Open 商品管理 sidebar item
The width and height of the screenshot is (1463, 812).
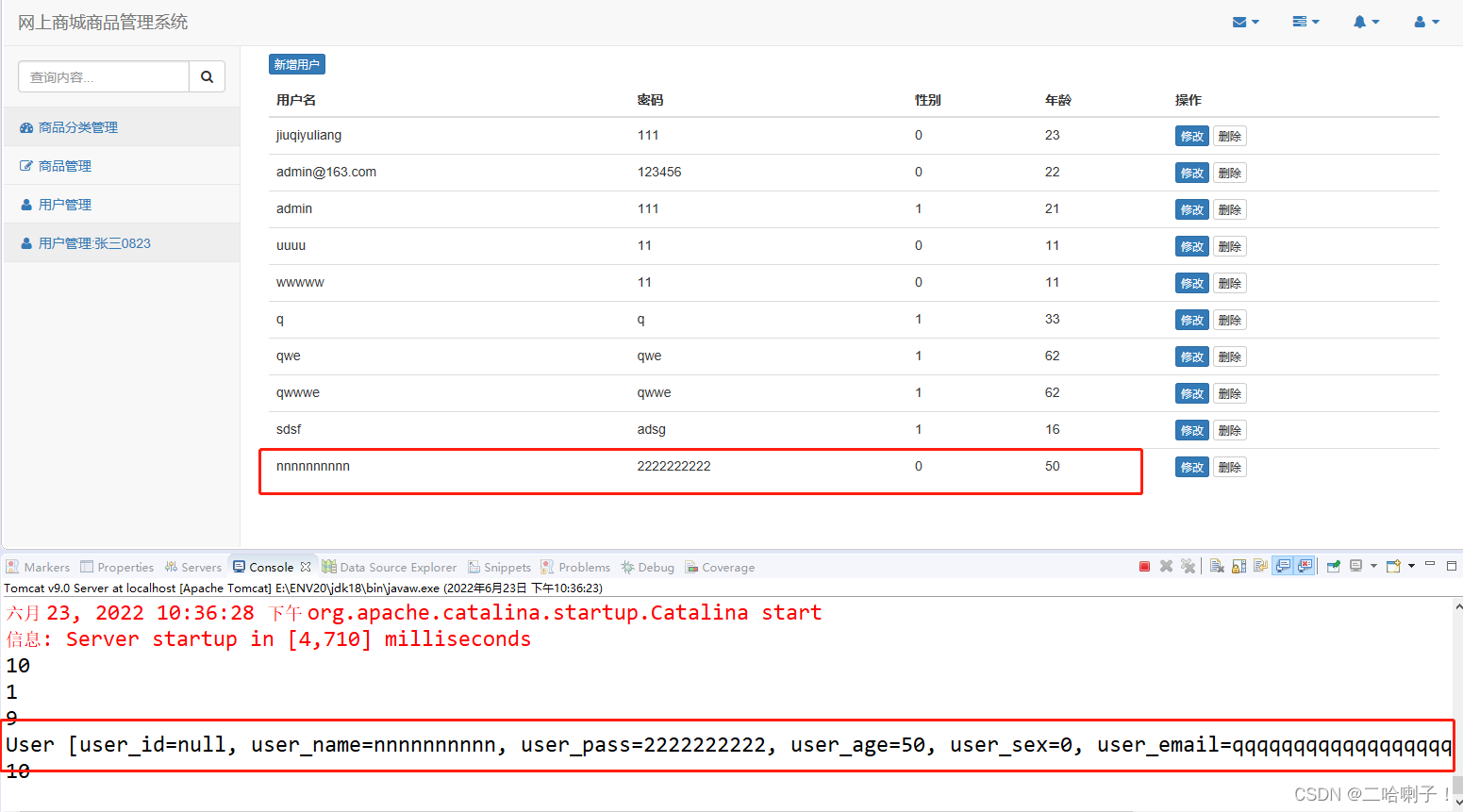(122, 166)
